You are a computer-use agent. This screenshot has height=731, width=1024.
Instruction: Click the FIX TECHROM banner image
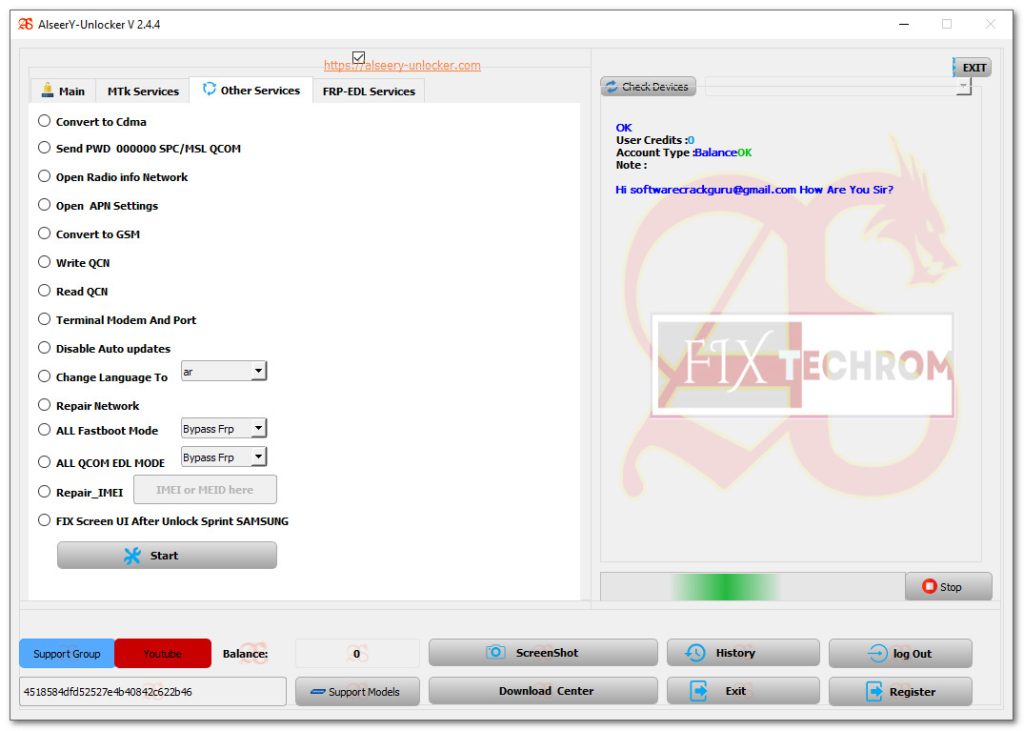pos(802,365)
